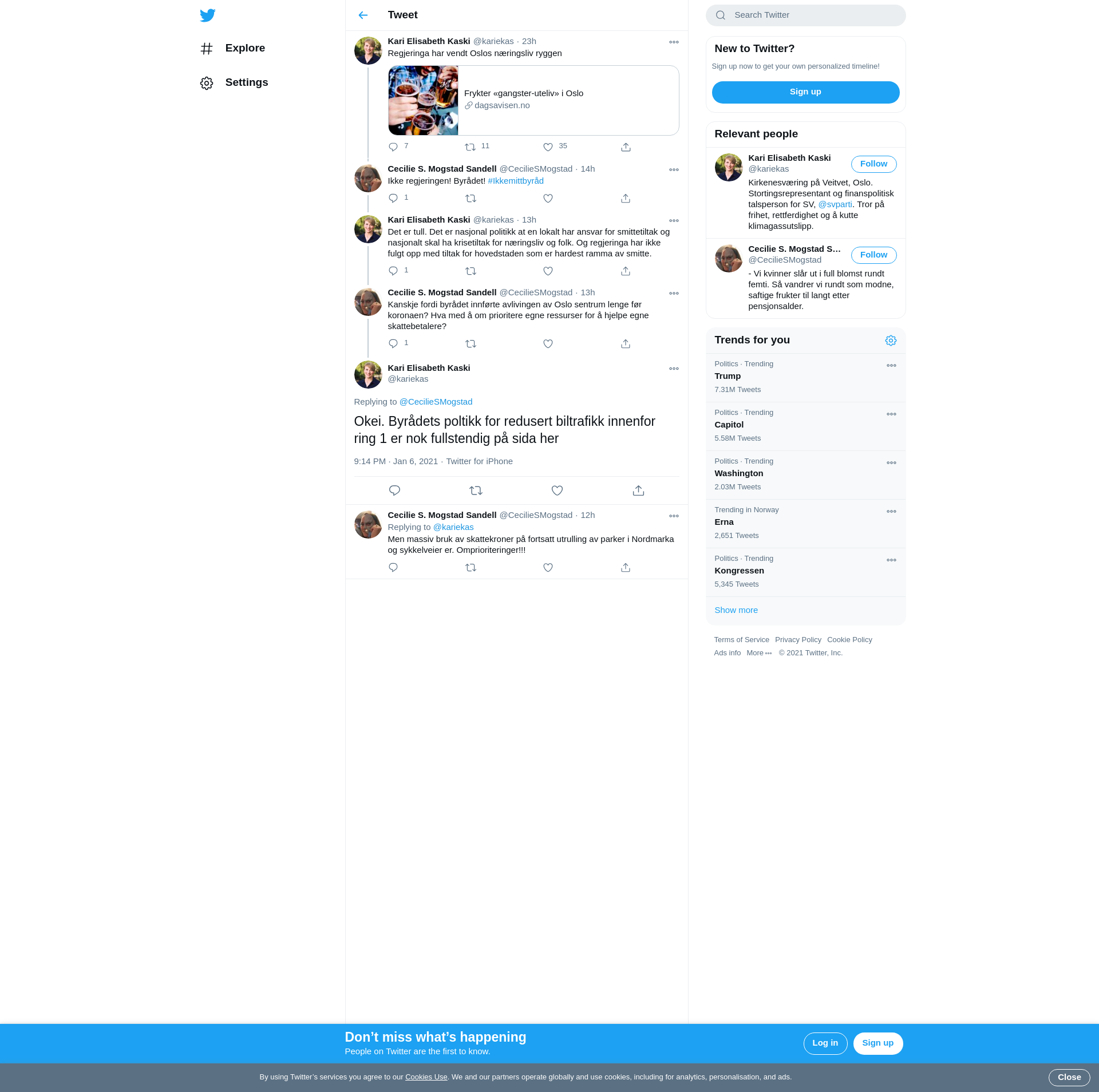Share Cecilie's last reply about Nordmarka
Viewport: 1099px width, 1092px height.
626,568
